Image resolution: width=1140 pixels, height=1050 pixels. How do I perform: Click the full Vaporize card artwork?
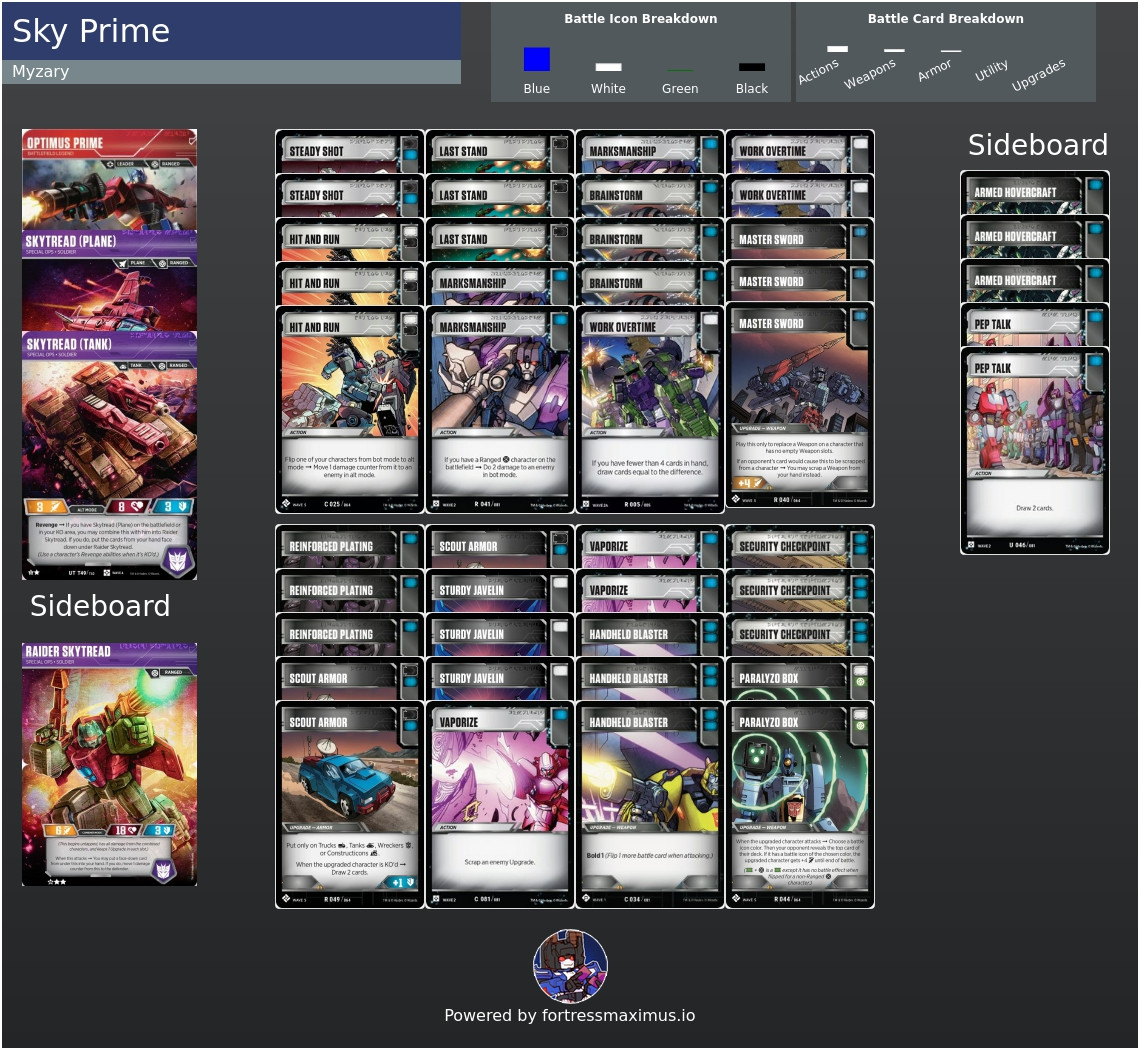[499, 777]
